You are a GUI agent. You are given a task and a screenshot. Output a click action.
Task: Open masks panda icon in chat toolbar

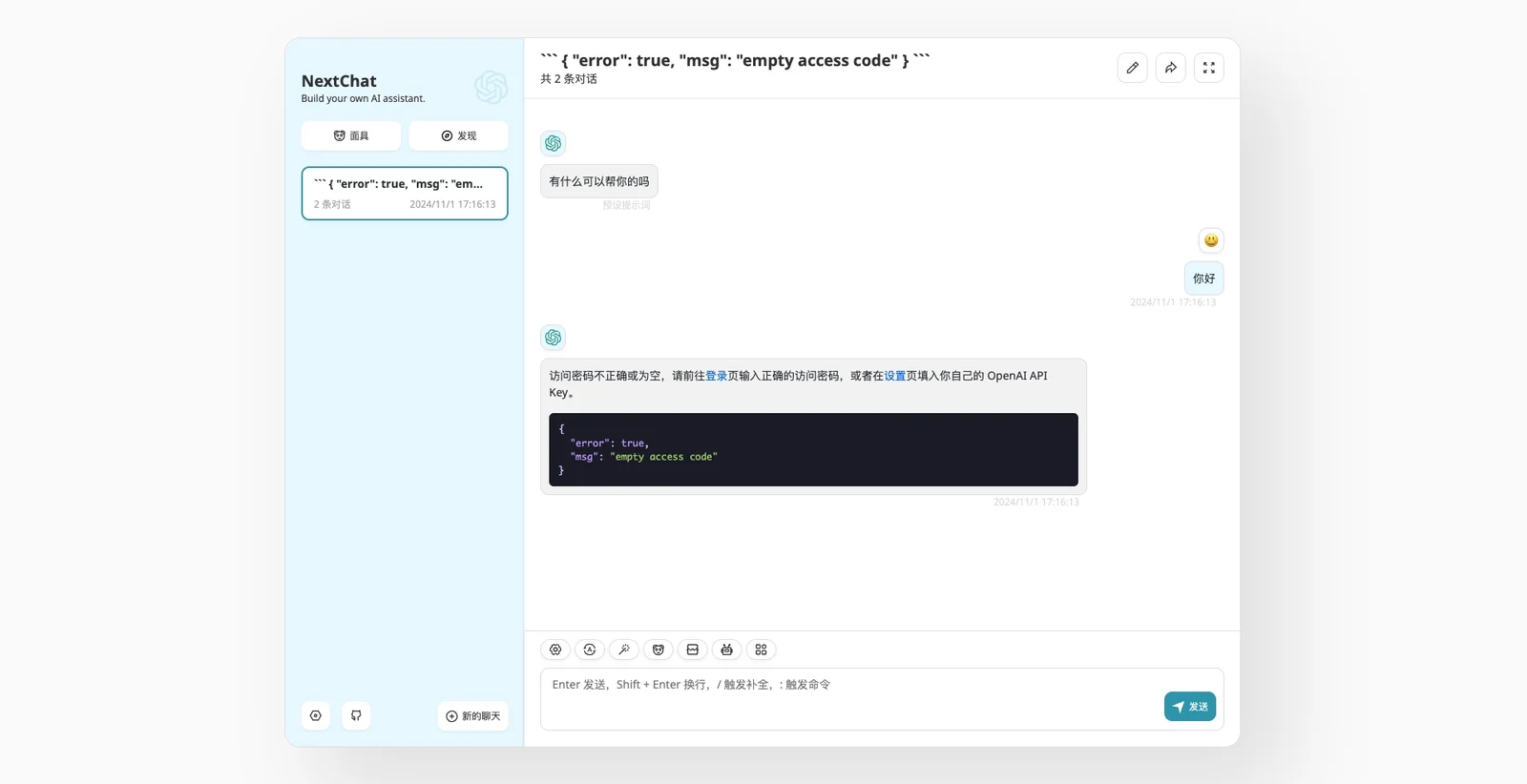[x=659, y=650]
